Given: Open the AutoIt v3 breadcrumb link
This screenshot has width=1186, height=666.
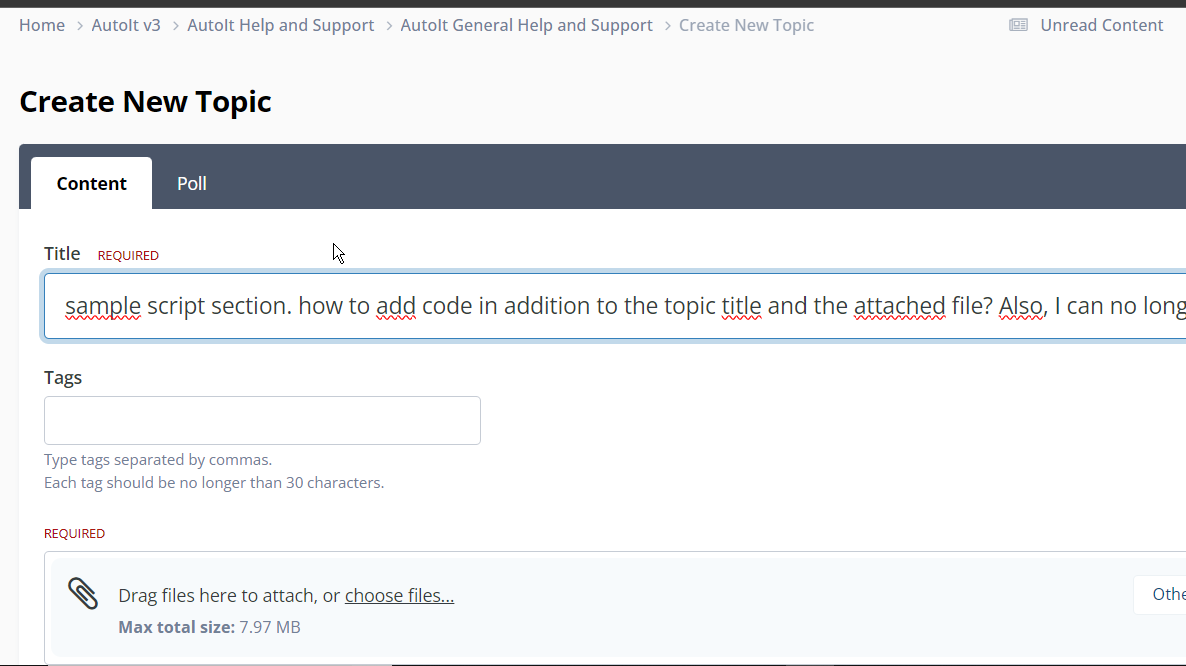Looking at the screenshot, I should 126,25.
